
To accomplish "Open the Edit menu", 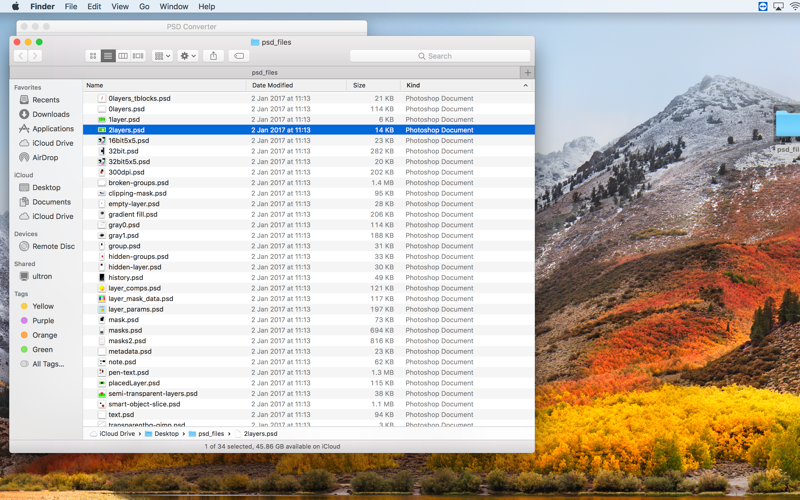I will pos(94,7).
